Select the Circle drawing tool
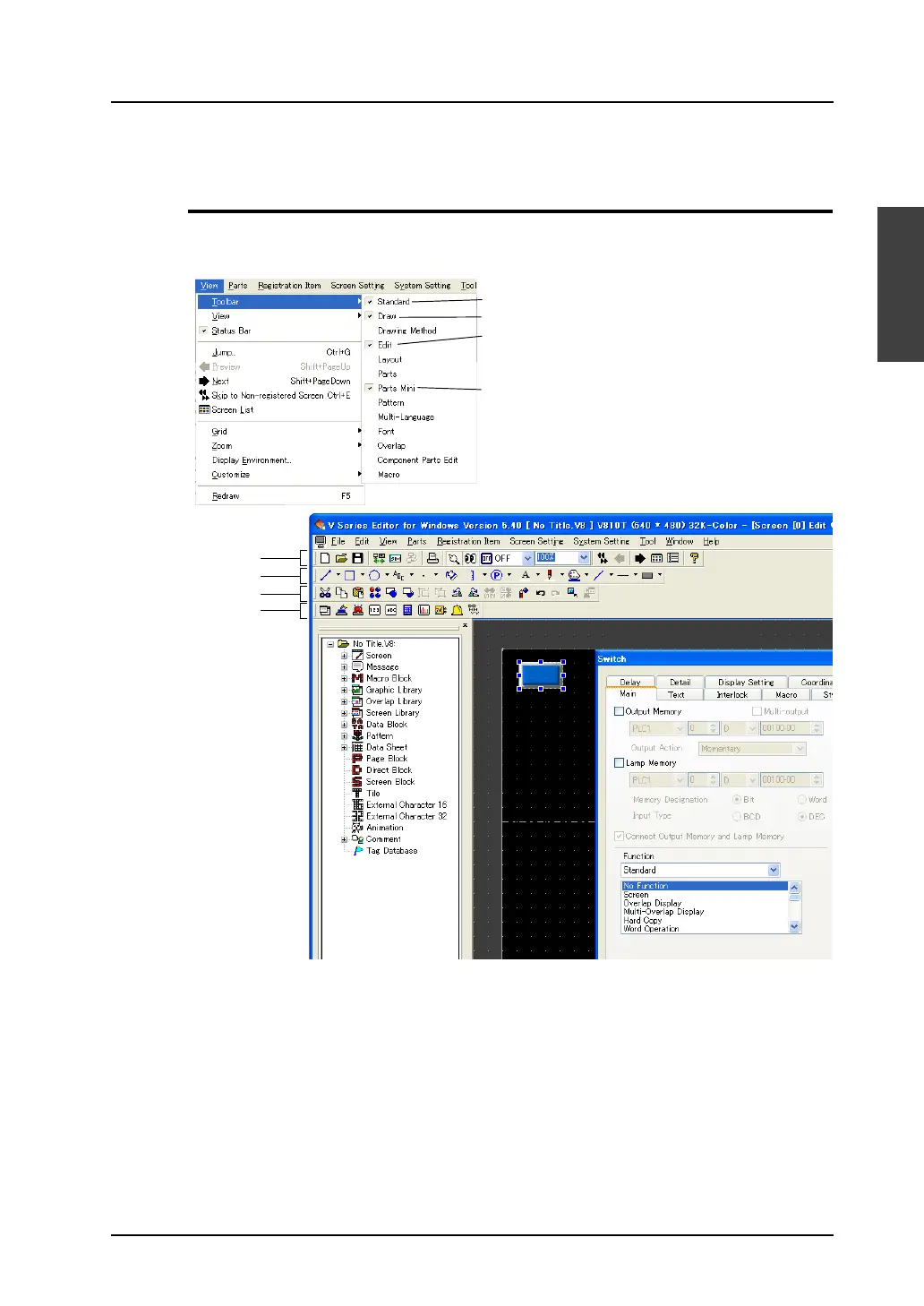Screen dimensions: 924x1306 [x=374, y=575]
